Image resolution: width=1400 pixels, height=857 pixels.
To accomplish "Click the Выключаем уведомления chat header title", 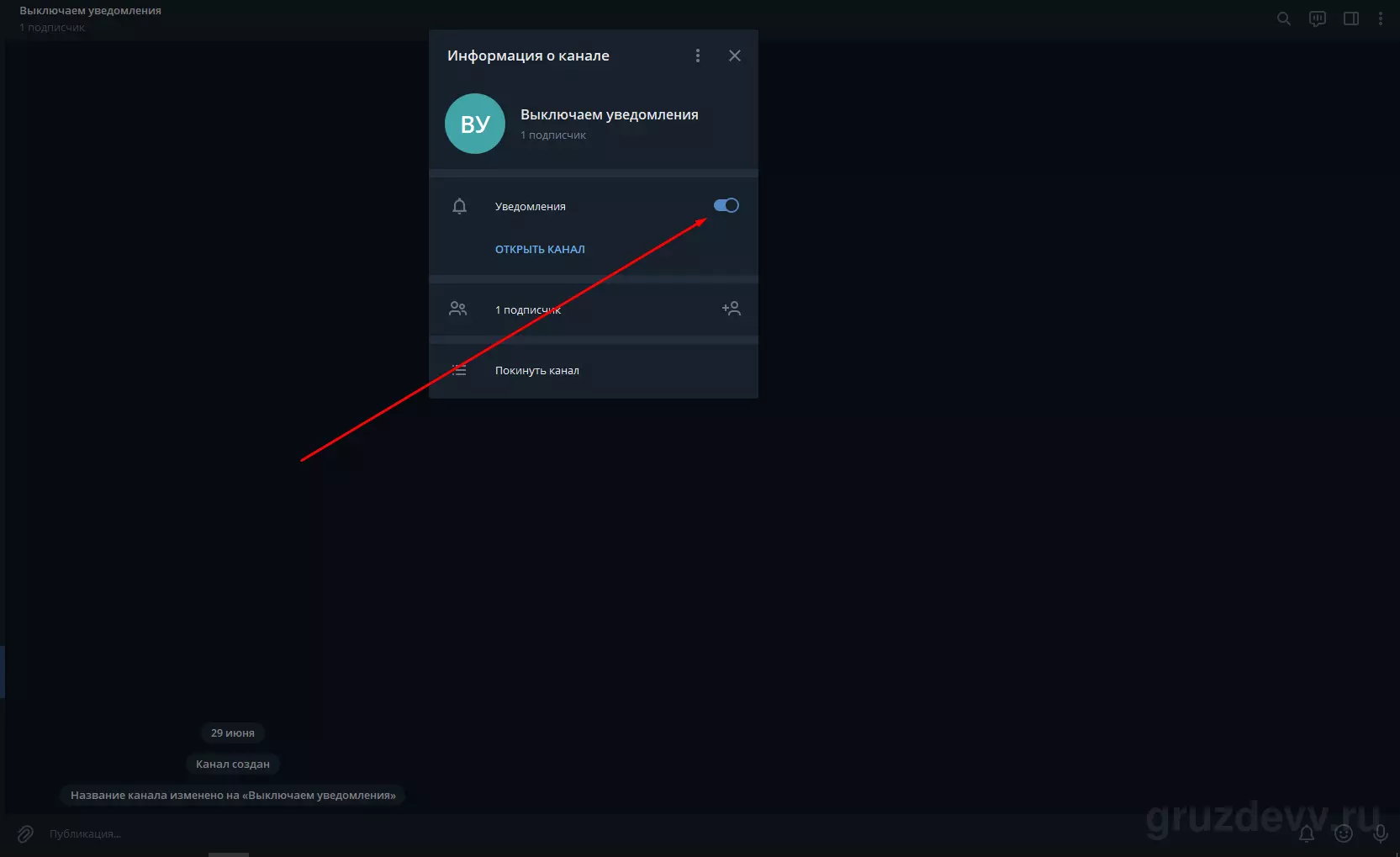I will [91, 11].
